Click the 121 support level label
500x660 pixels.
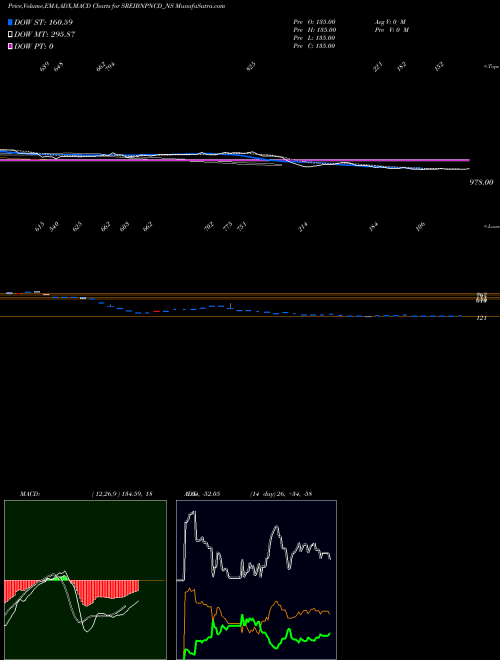coord(482,318)
